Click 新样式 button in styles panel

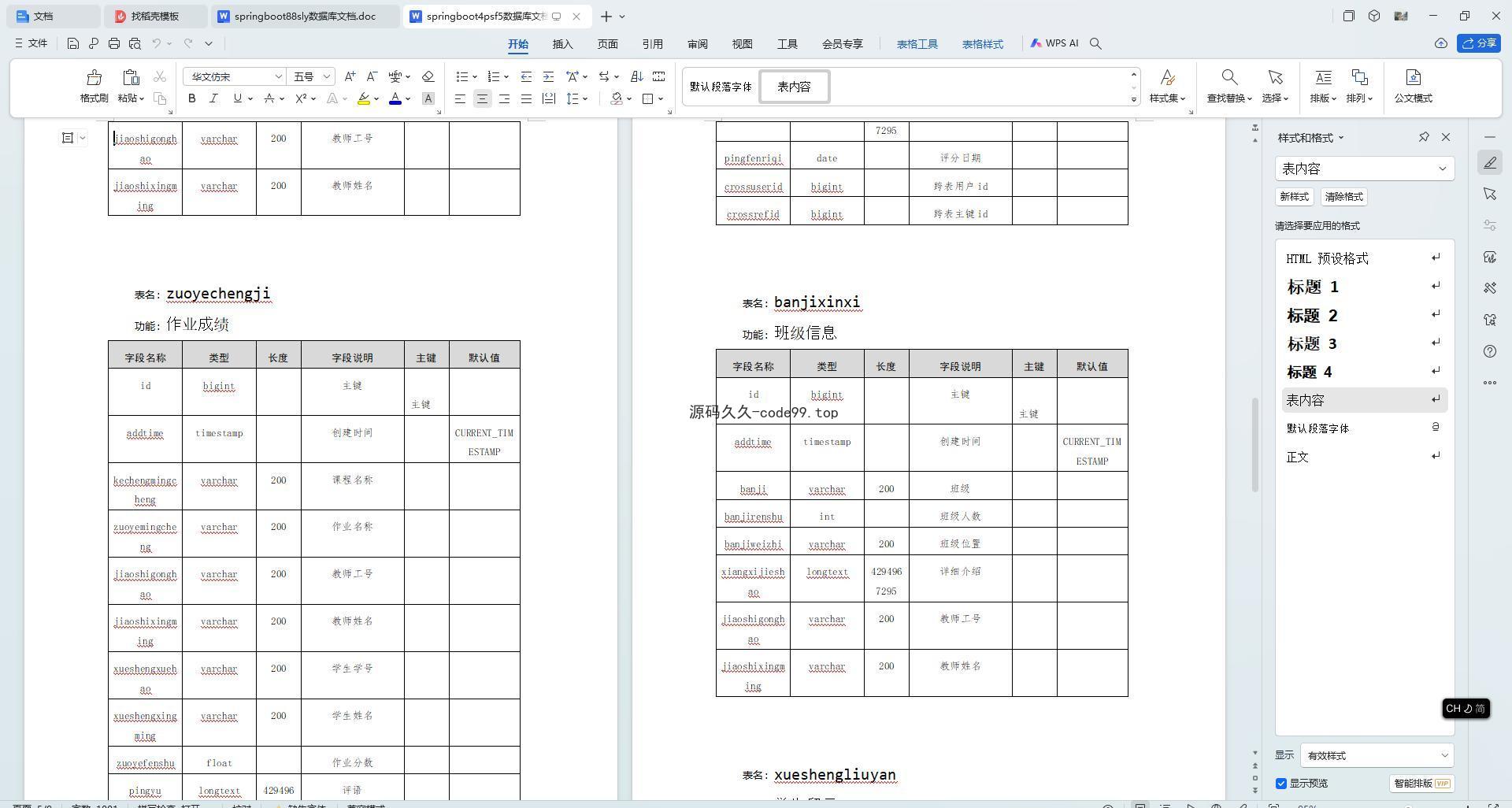(x=1294, y=197)
